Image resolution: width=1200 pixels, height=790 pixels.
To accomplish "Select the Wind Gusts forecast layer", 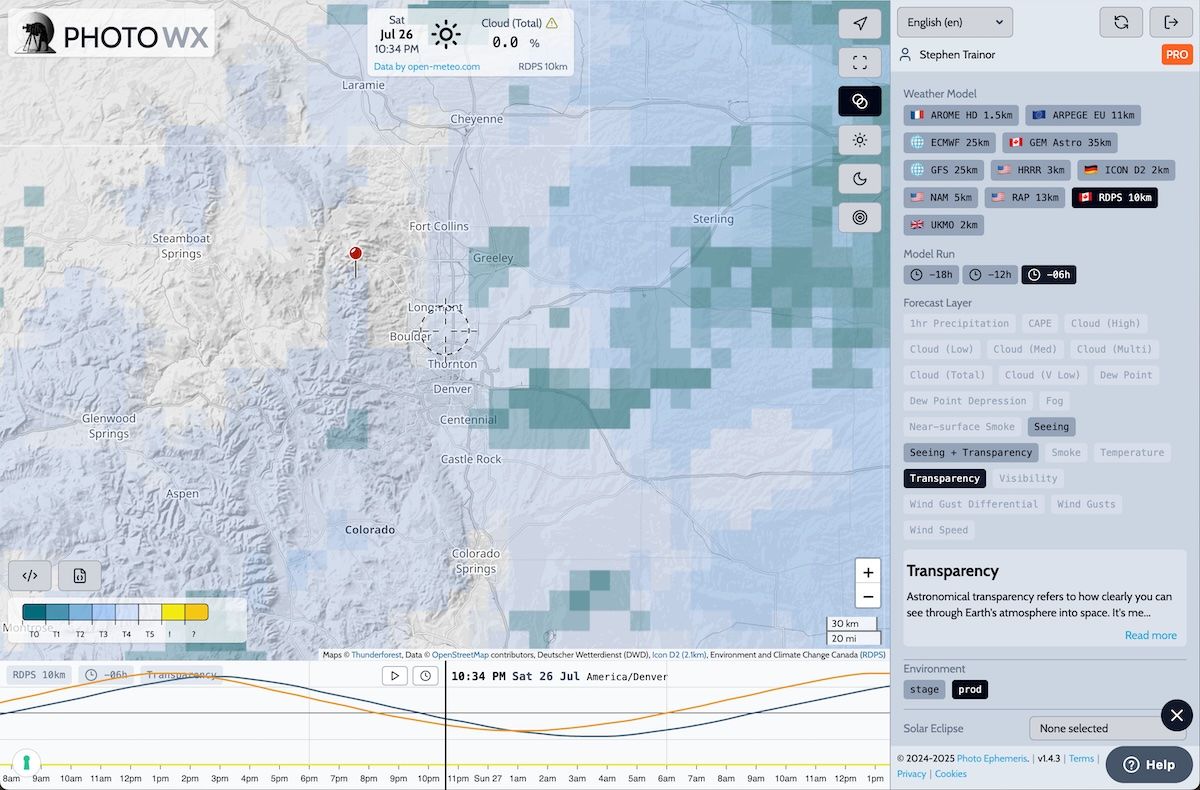I will pos(1086,504).
